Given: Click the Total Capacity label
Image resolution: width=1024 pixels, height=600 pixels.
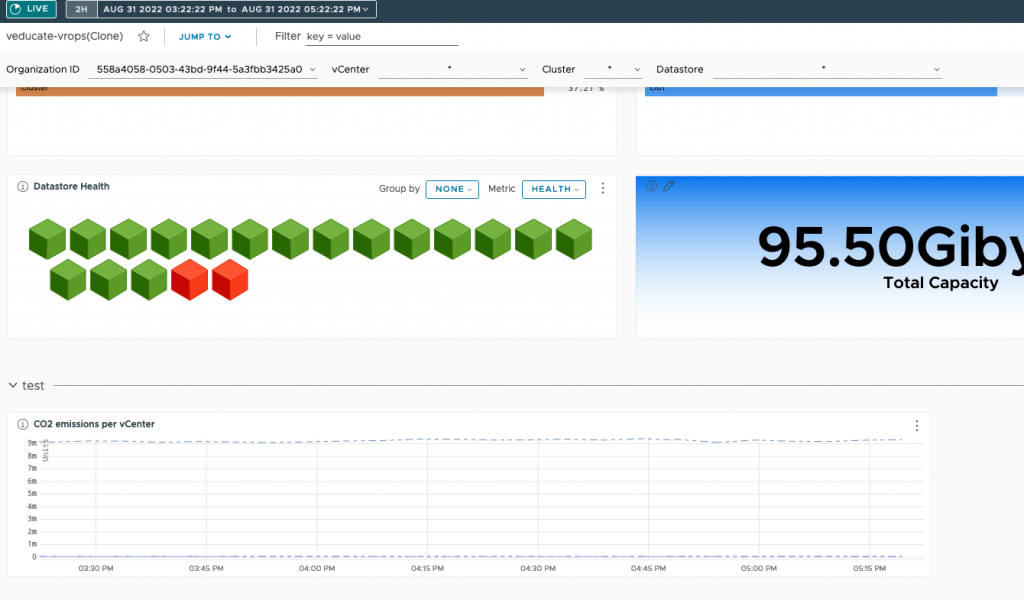Looking at the screenshot, I should pyautogui.click(x=940, y=283).
